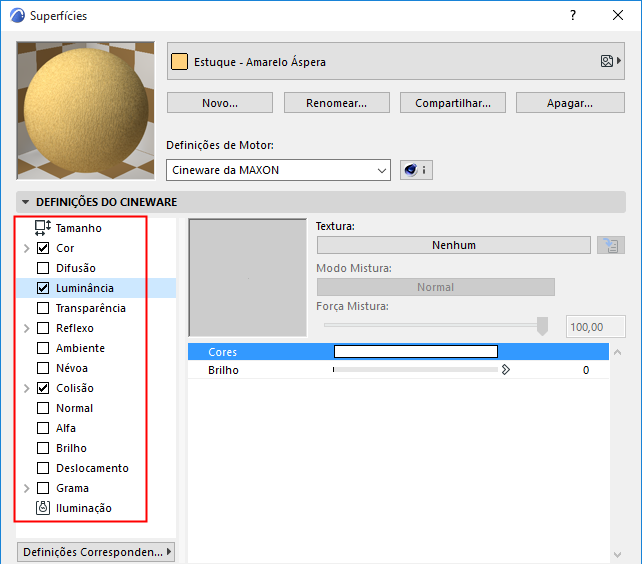The image size is (642, 564).
Task: Open the Cineware da MAXON engine dropdown
Action: pos(278,170)
